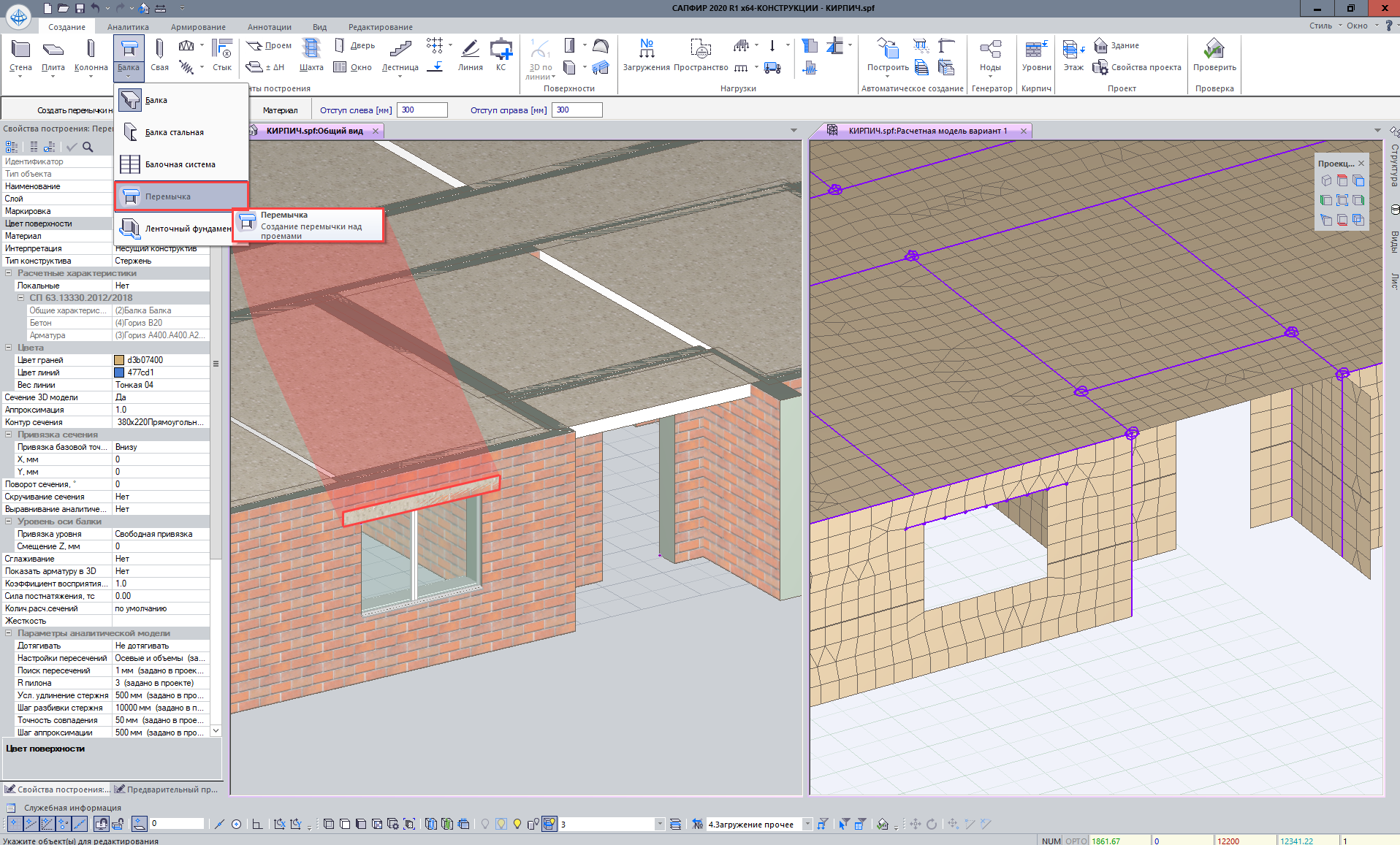Viewport: 1400px width, 845px height.
Task: Switch to the Армирование ribbon tab
Action: [x=198, y=27]
